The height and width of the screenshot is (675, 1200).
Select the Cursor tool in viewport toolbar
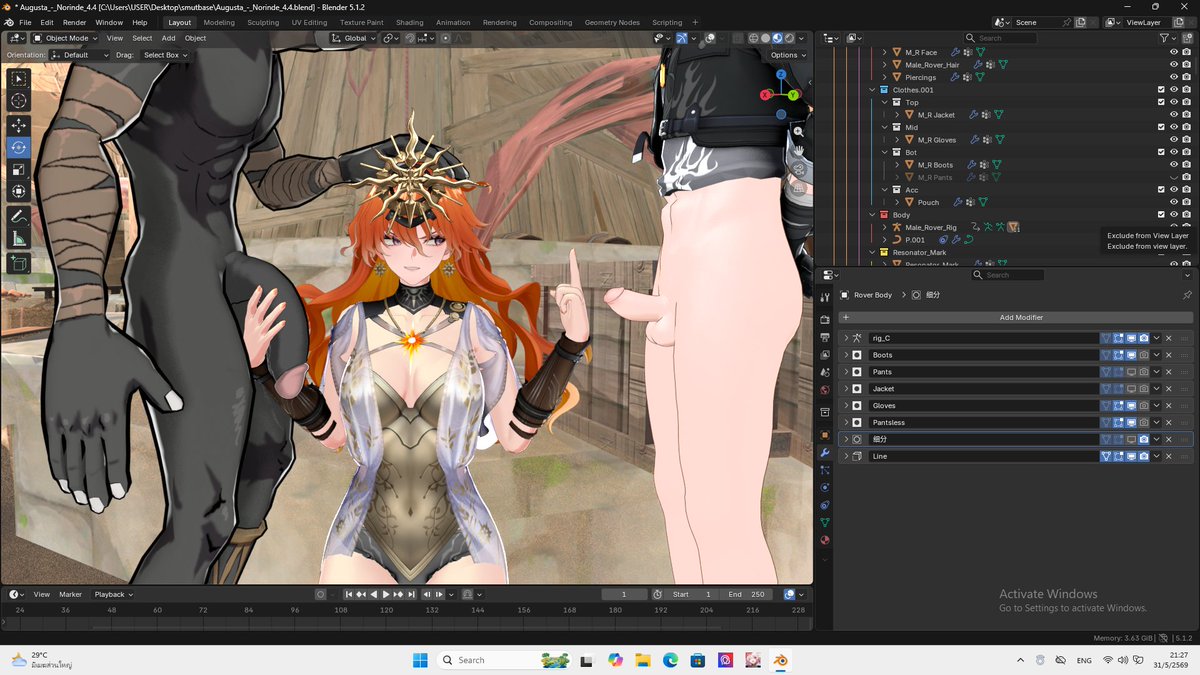[19, 101]
